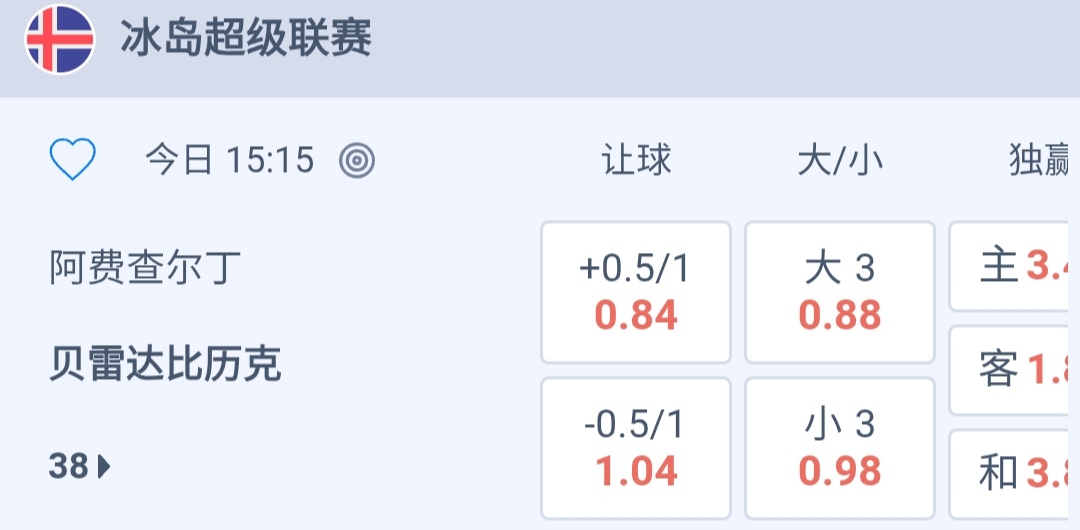Viewport: 1080px width, 530px height.
Task: Open the live tracker target icon
Action: click(x=357, y=160)
